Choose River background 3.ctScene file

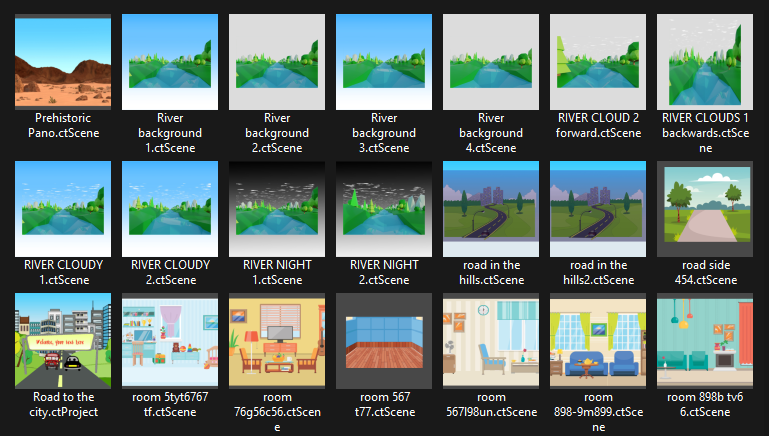click(384, 62)
